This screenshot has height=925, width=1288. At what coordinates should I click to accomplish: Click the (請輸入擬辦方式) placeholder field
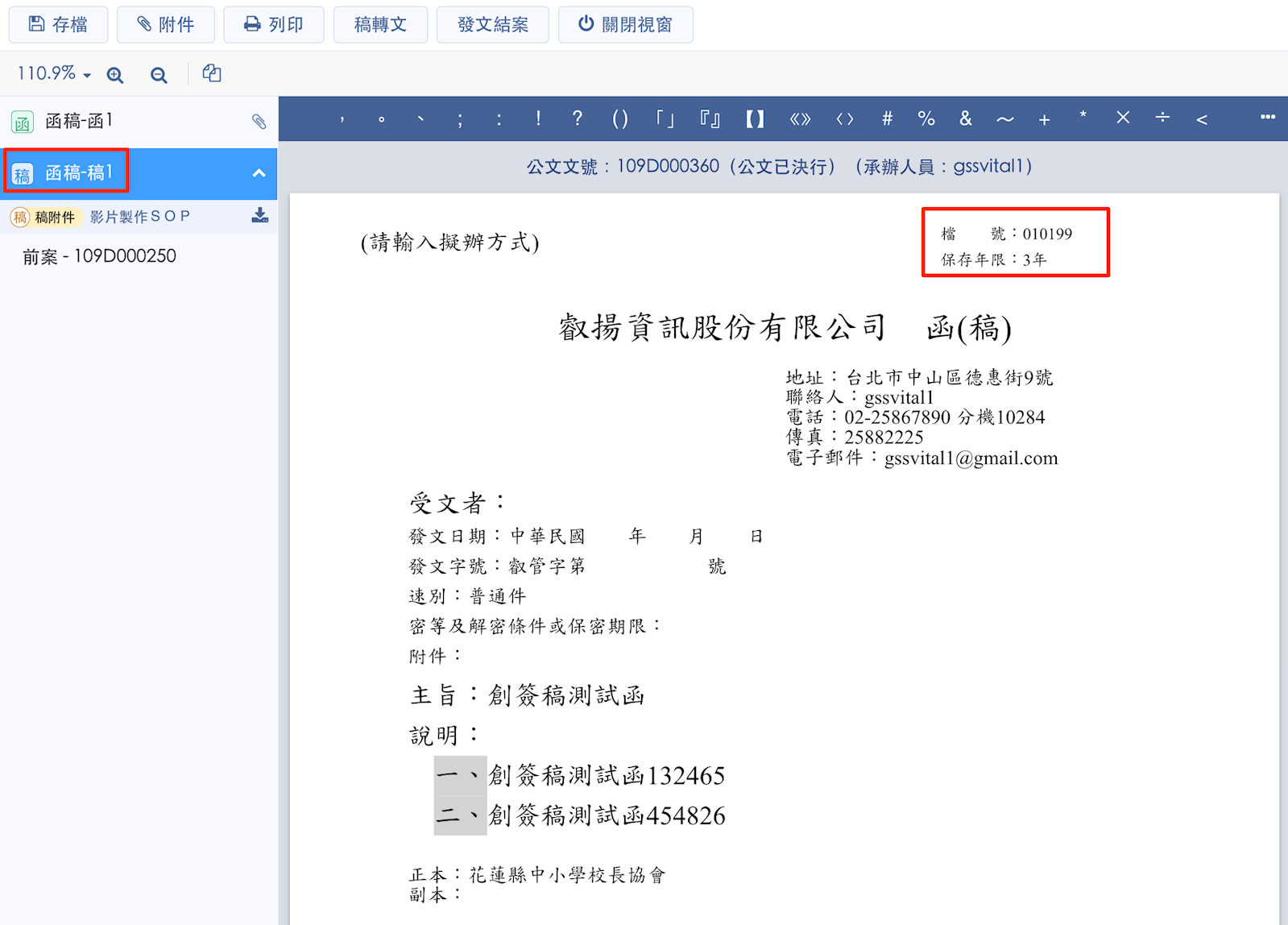pyautogui.click(x=449, y=243)
